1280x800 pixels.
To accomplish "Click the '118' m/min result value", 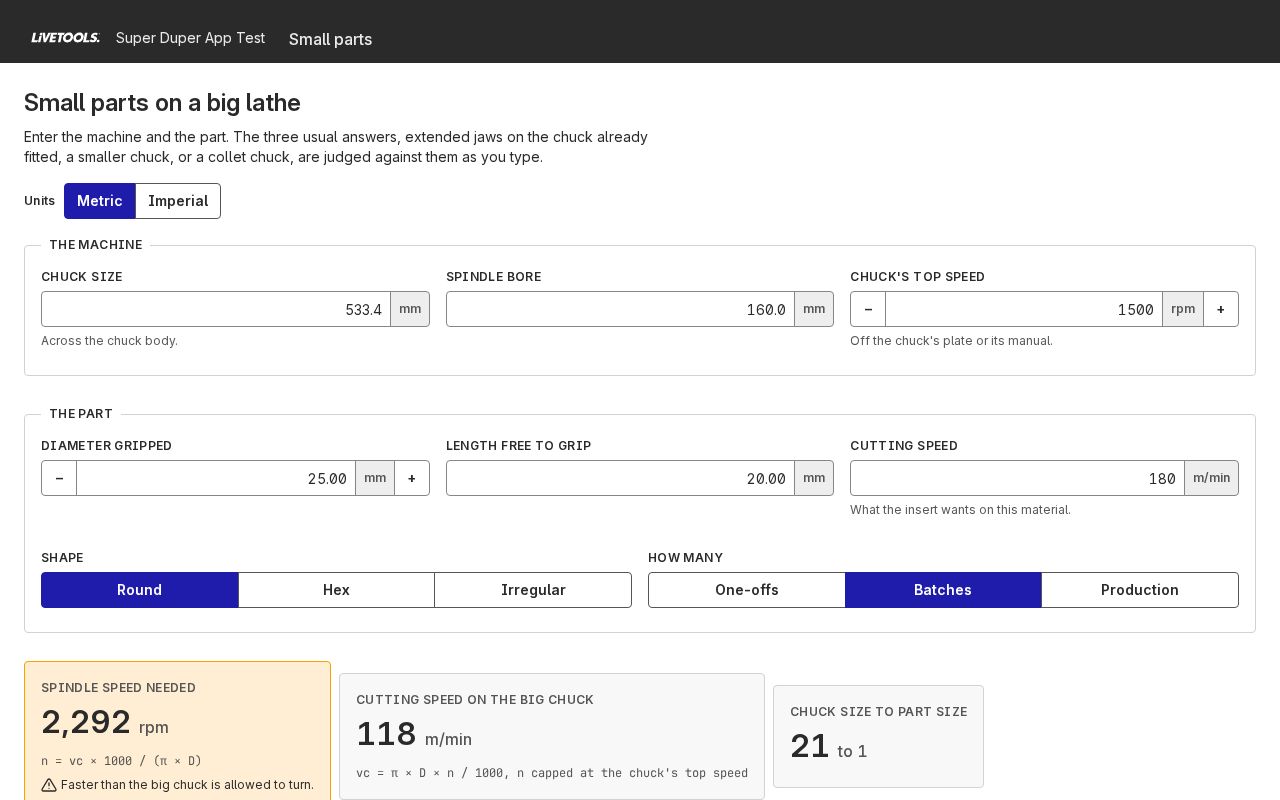I will tap(386, 734).
